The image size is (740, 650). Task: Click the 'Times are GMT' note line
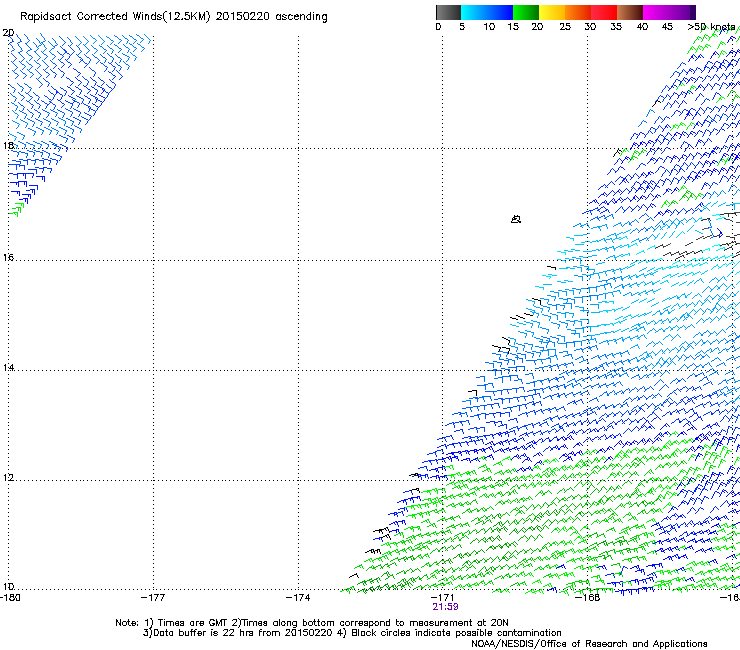pos(312,623)
